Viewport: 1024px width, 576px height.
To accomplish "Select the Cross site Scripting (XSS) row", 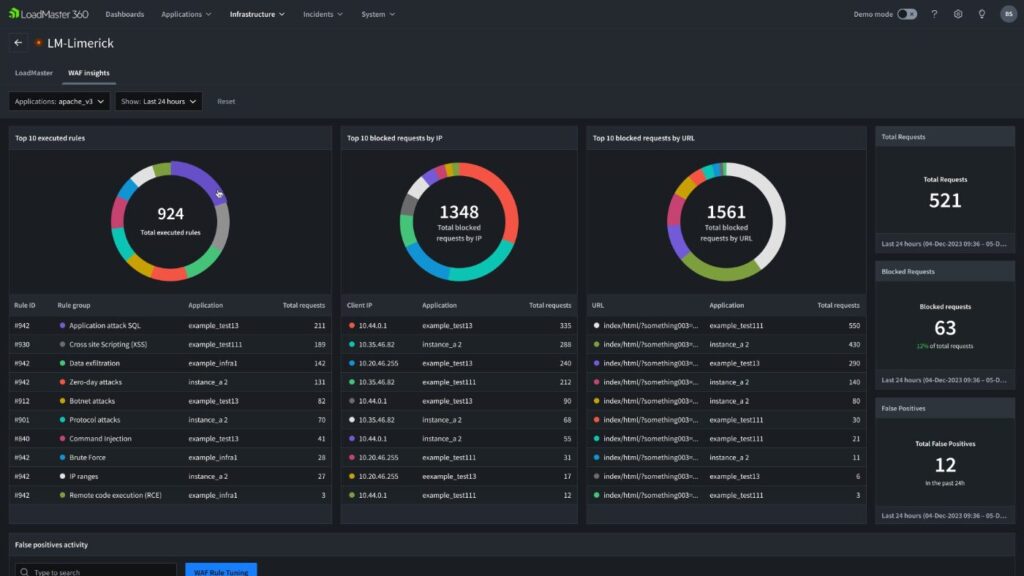I will [170, 344].
